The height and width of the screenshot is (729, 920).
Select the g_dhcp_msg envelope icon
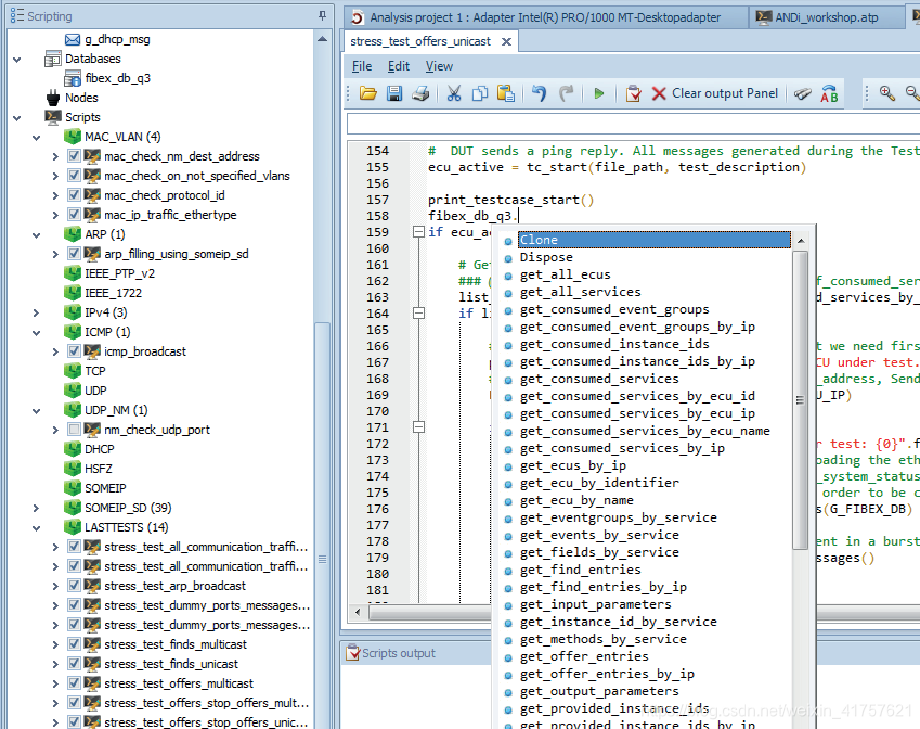tap(72, 39)
